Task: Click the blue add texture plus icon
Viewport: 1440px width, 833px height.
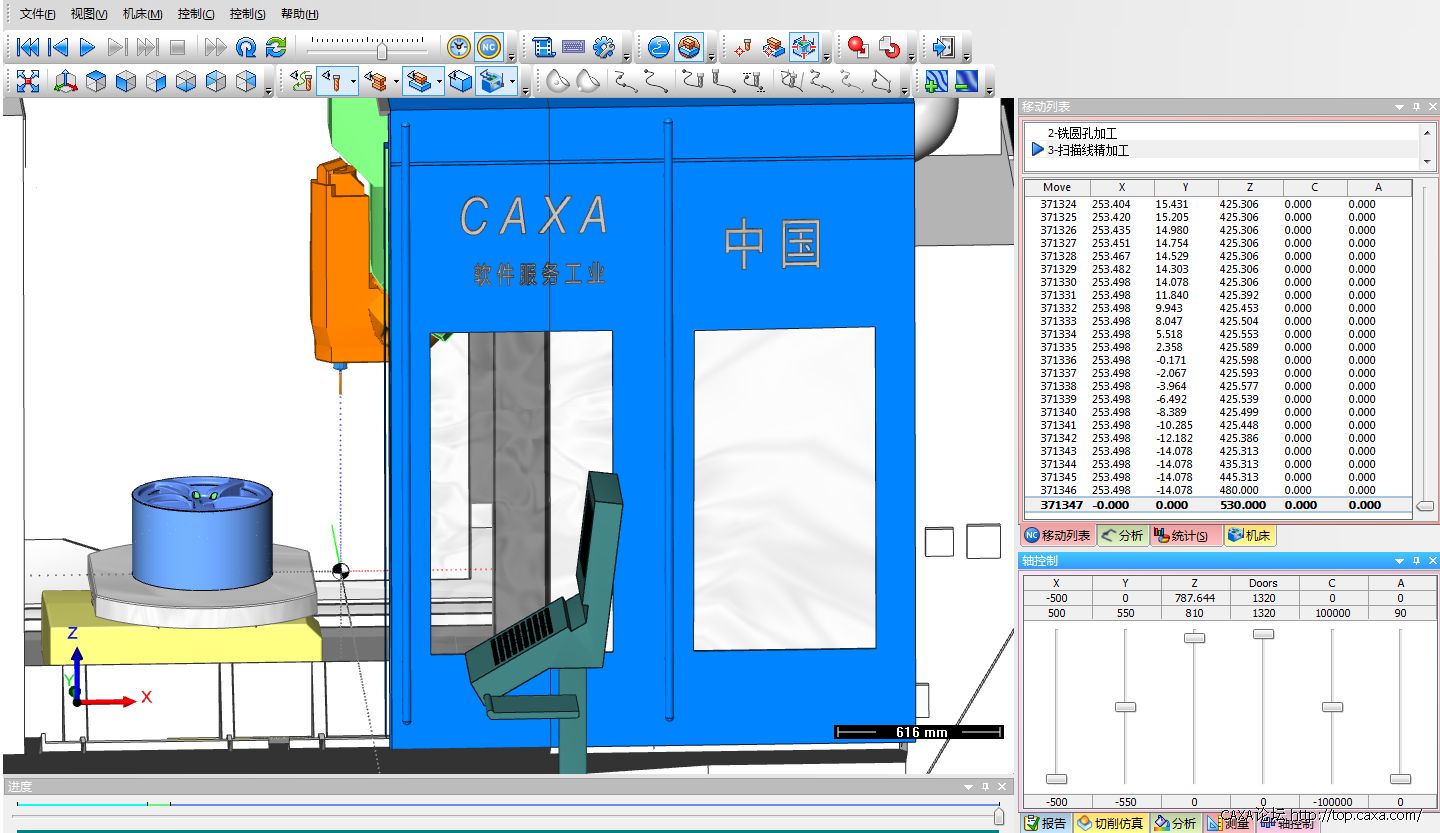Action: pyautogui.click(x=936, y=81)
